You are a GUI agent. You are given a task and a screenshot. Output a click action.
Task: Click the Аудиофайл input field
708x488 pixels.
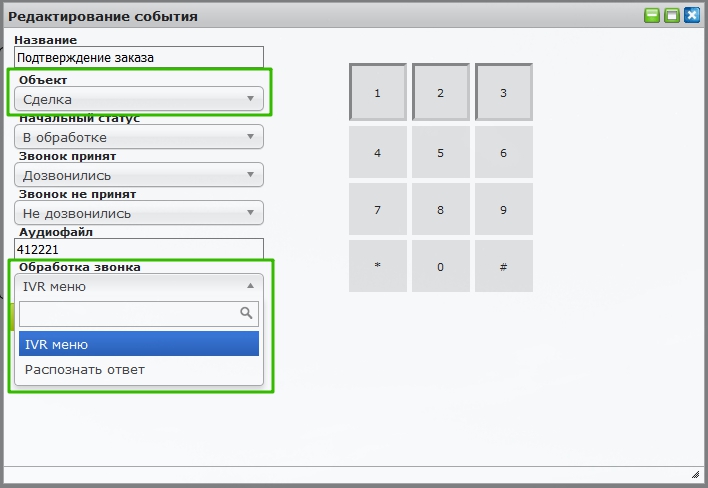139,249
